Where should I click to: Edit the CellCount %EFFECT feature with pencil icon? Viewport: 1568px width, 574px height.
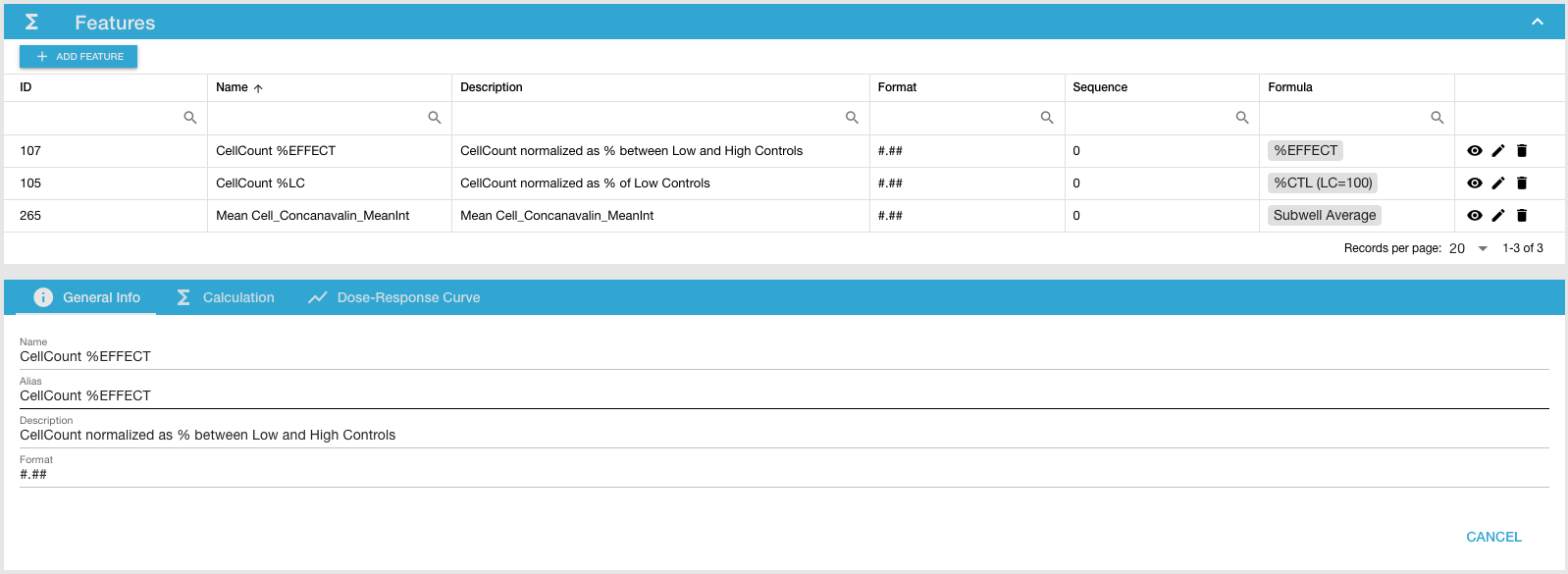click(x=1498, y=151)
